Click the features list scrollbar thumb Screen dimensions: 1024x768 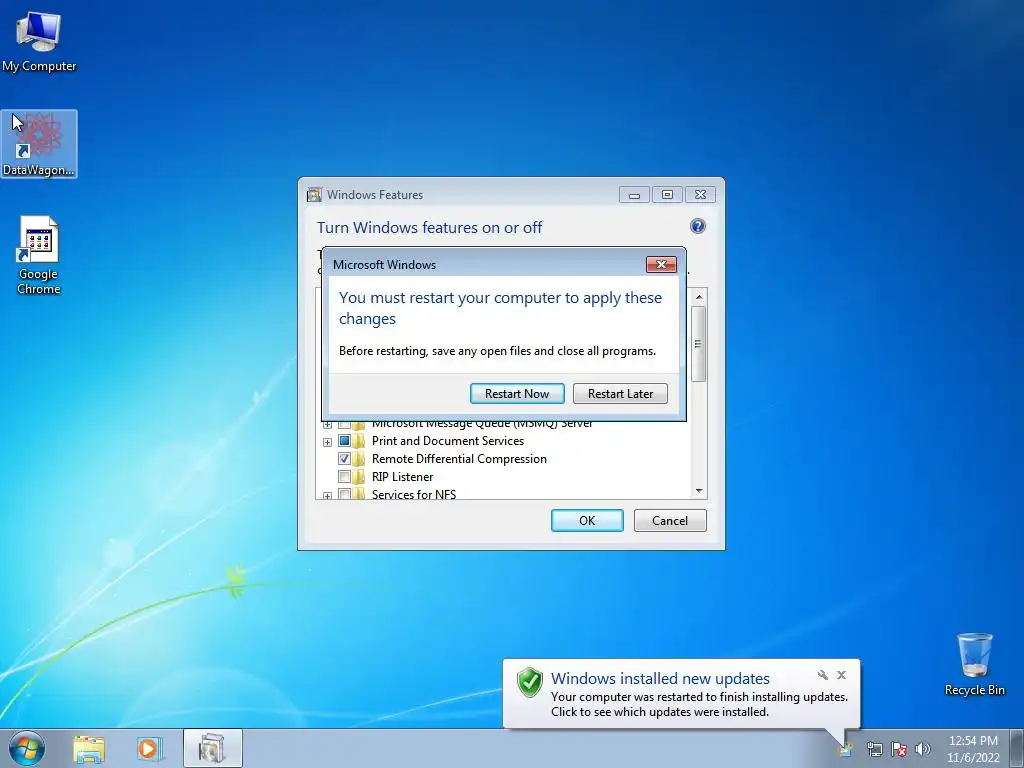(x=699, y=344)
